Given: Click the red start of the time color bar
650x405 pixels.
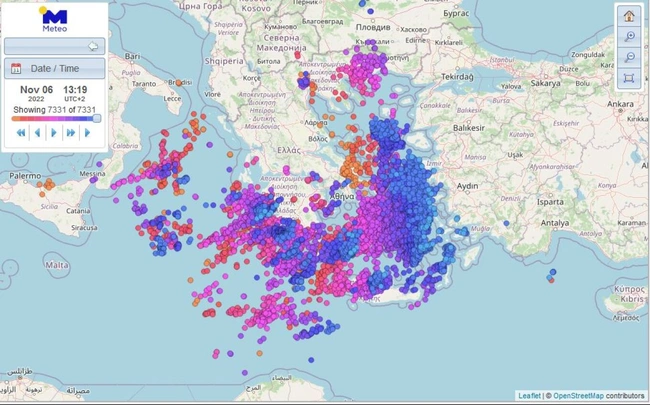Looking at the screenshot, I should [x=15, y=118].
